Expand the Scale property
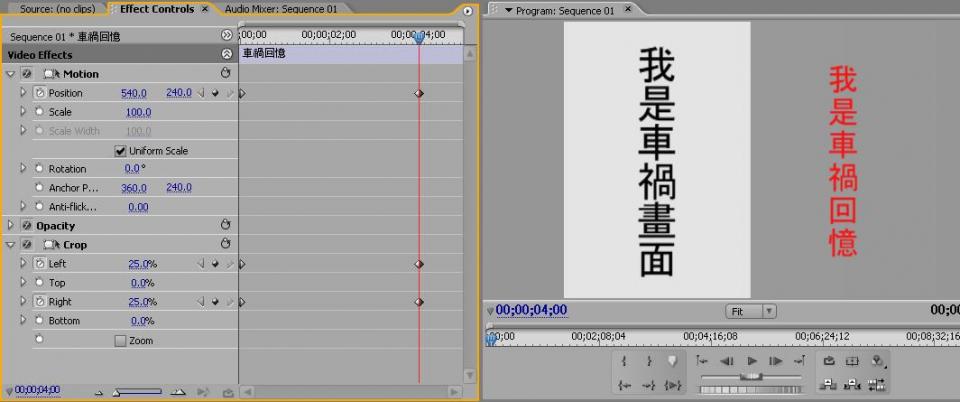The image size is (960, 402). click(24, 111)
